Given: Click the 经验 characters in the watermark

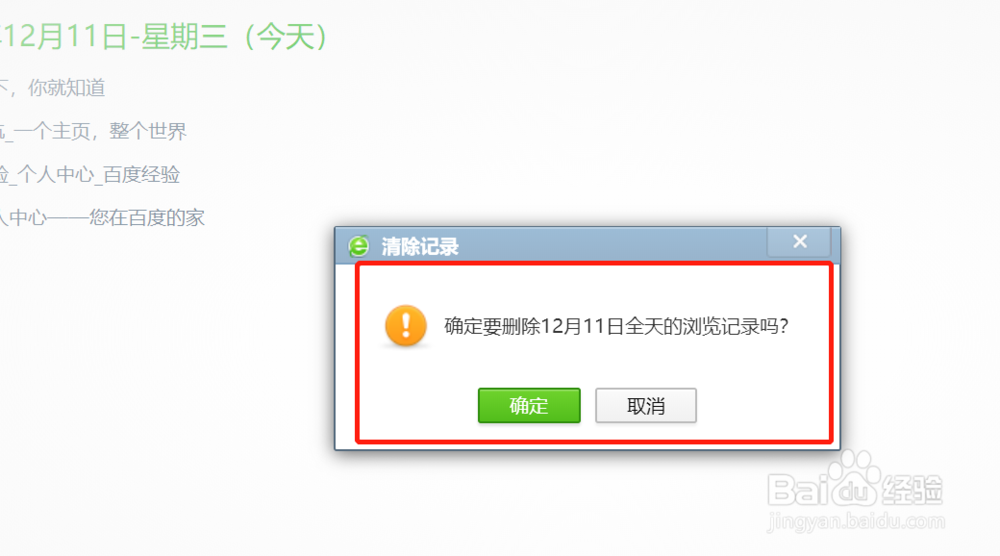Looking at the screenshot, I should tap(913, 490).
